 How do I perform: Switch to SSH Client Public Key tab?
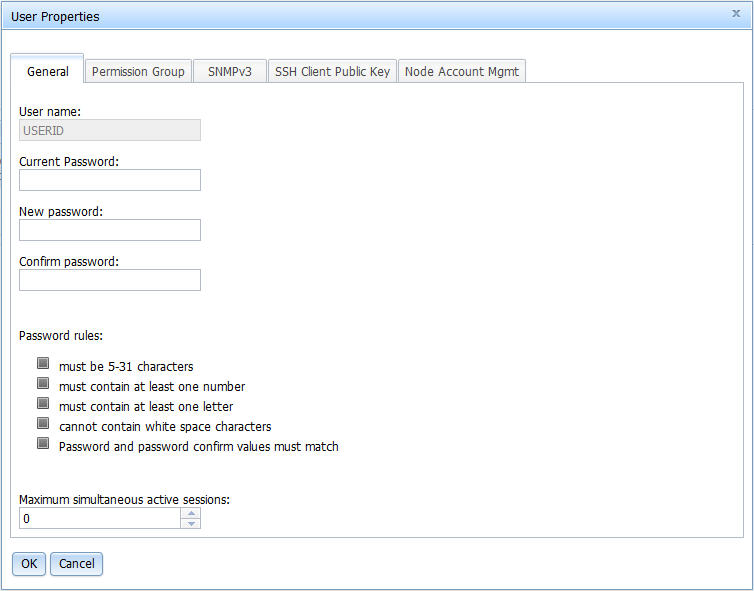point(332,72)
